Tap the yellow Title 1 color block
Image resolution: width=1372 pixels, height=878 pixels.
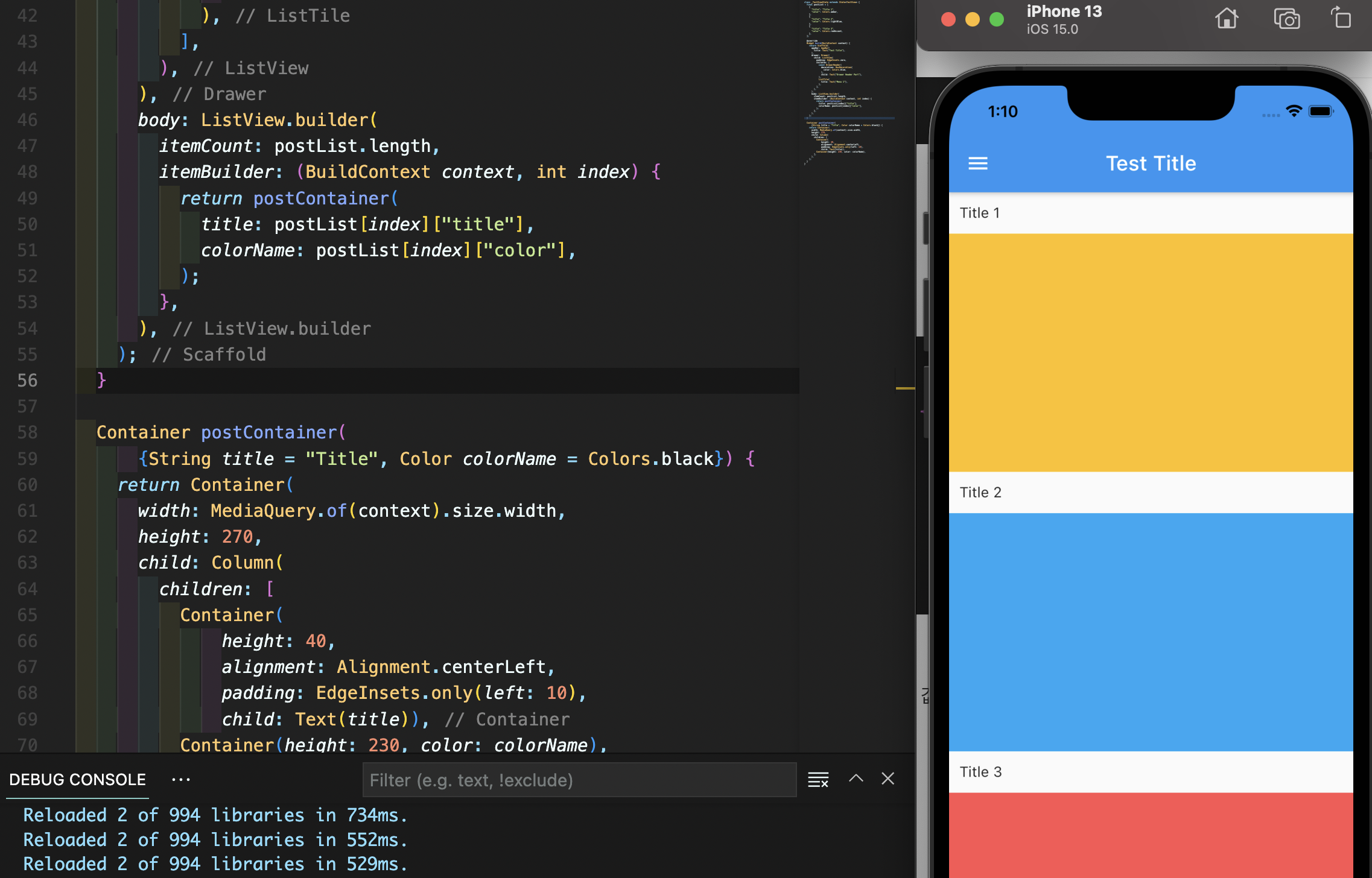pos(1151,353)
